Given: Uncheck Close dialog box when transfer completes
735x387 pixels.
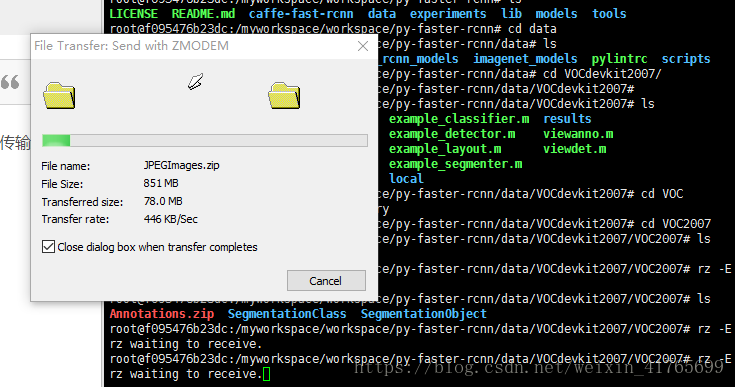Looking at the screenshot, I should [48, 246].
